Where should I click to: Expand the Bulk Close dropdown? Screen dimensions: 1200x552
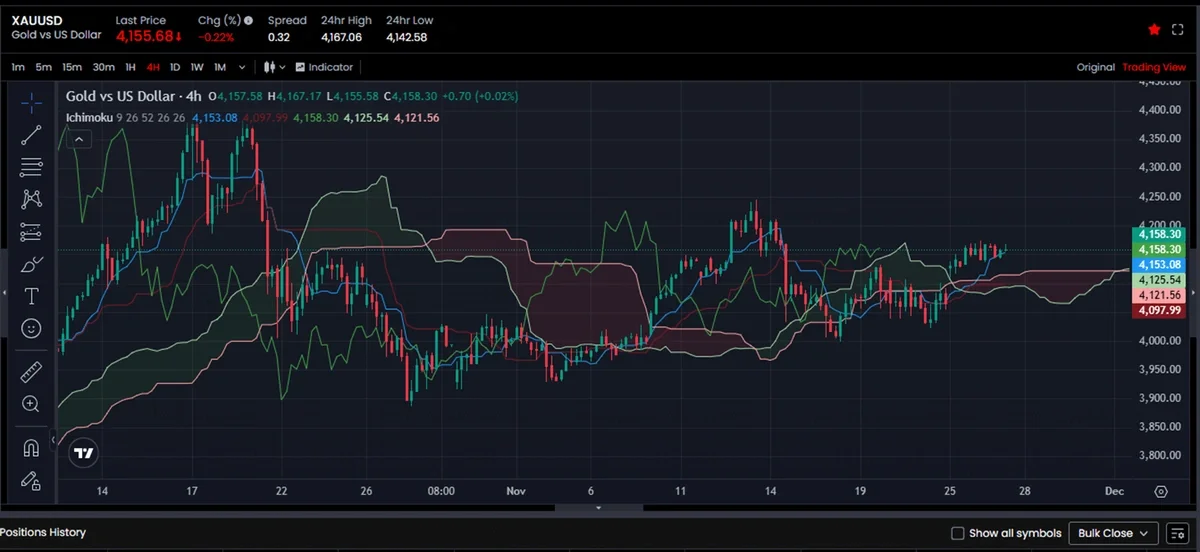1113,533
